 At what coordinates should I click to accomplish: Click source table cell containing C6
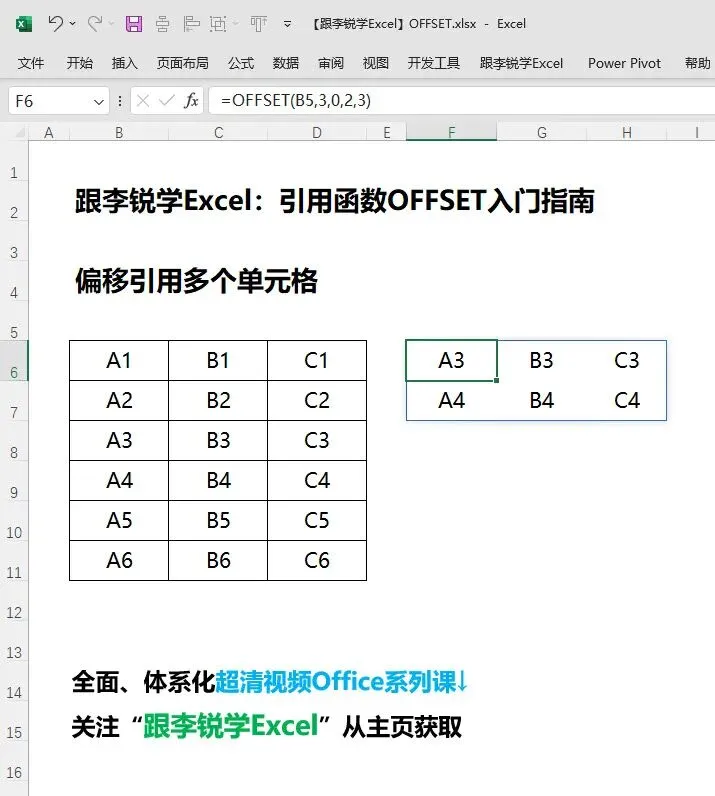317,560
